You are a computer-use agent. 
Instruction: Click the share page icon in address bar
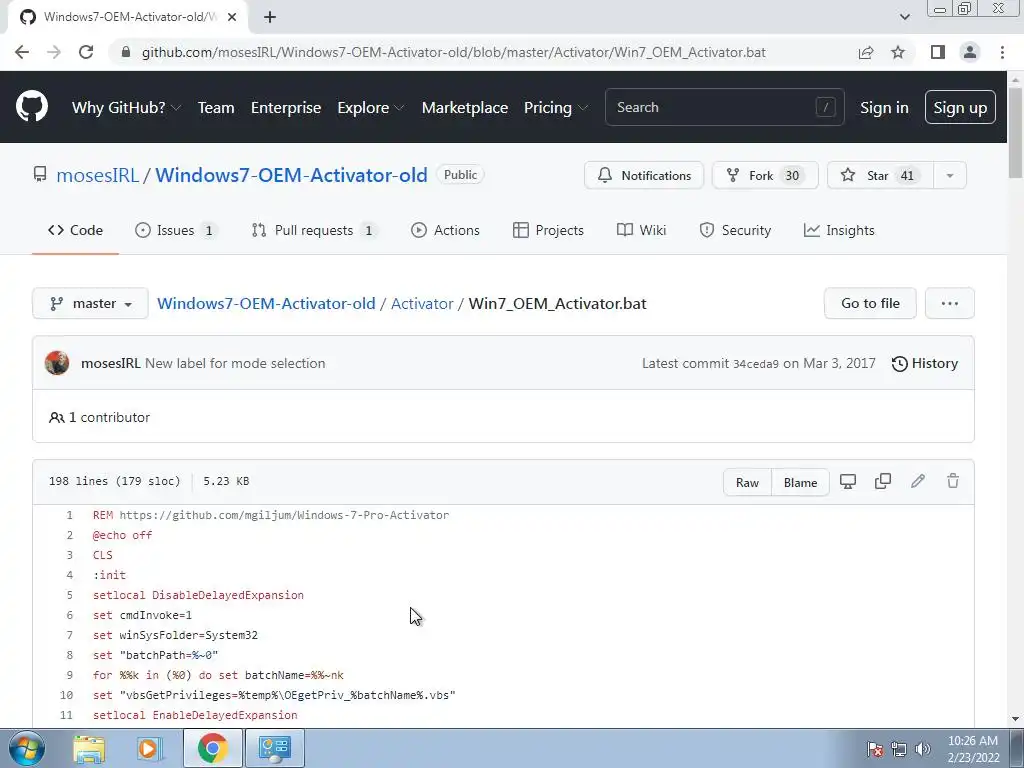click(866, 52)
